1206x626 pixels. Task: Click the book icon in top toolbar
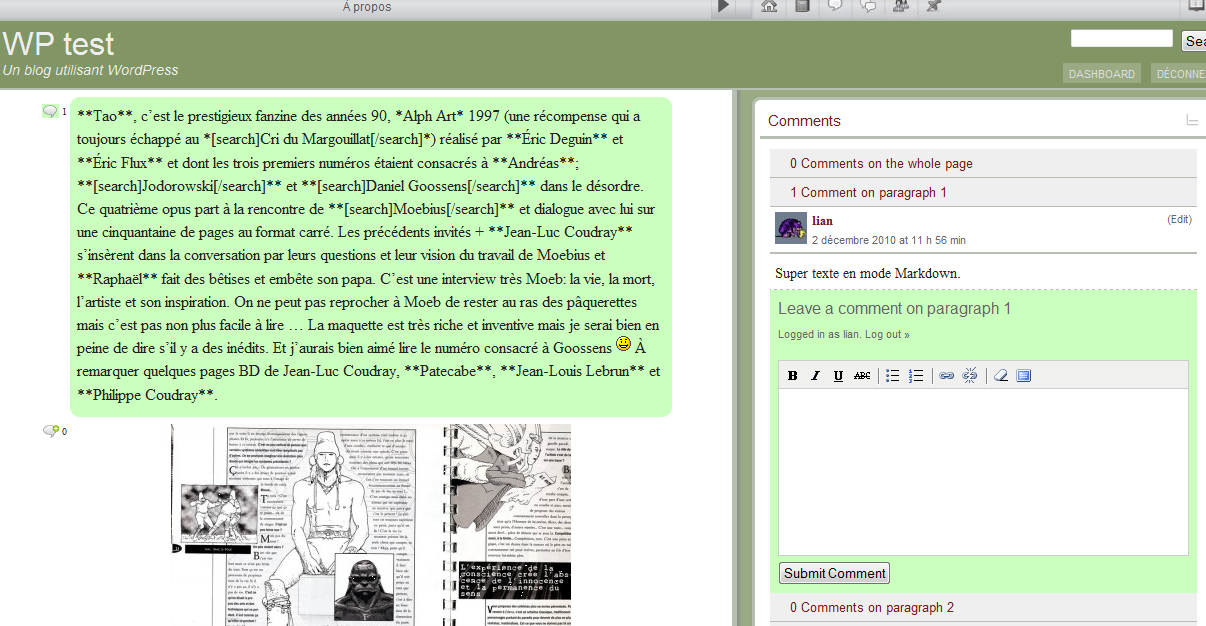pyautogui.click(x=802, y=7)
